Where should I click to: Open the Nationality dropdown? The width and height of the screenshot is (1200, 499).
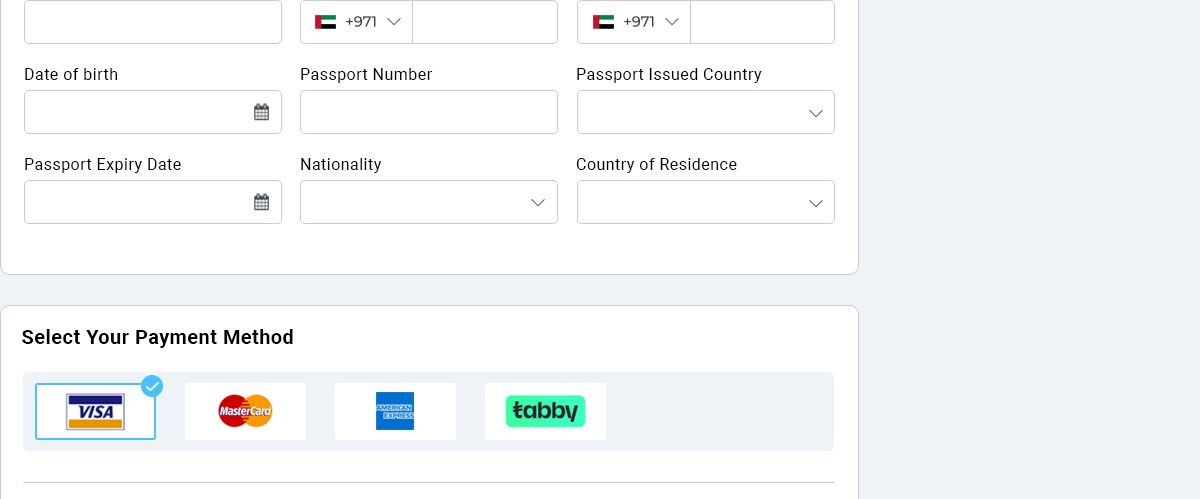point(428,202)
